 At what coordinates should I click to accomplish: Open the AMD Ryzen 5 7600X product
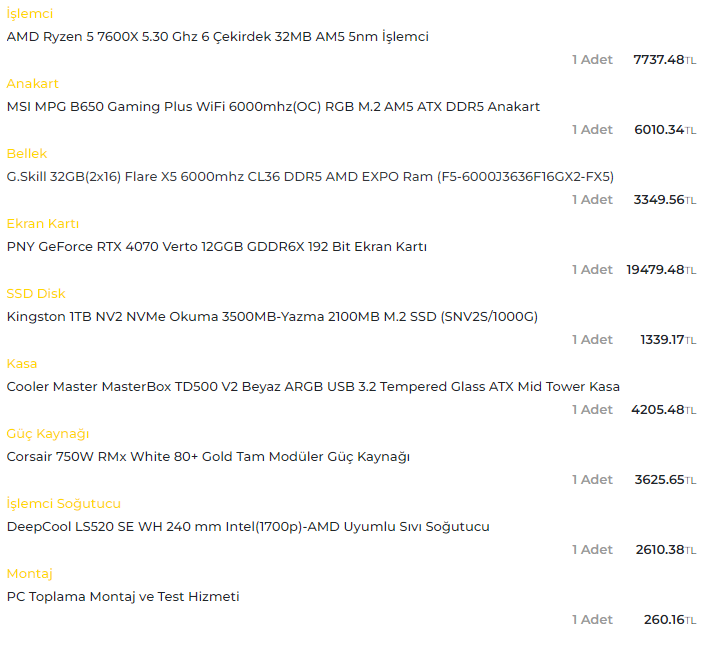click(x=217, y=37)
